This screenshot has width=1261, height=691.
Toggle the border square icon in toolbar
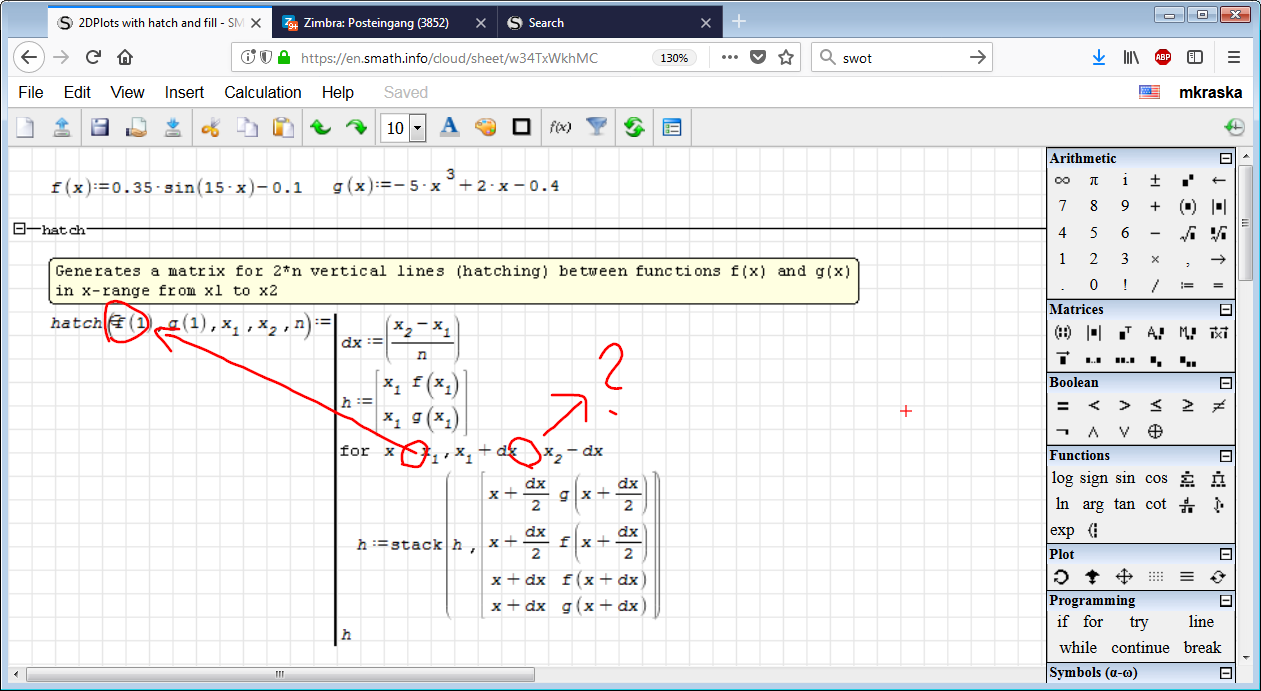[521, 127]
